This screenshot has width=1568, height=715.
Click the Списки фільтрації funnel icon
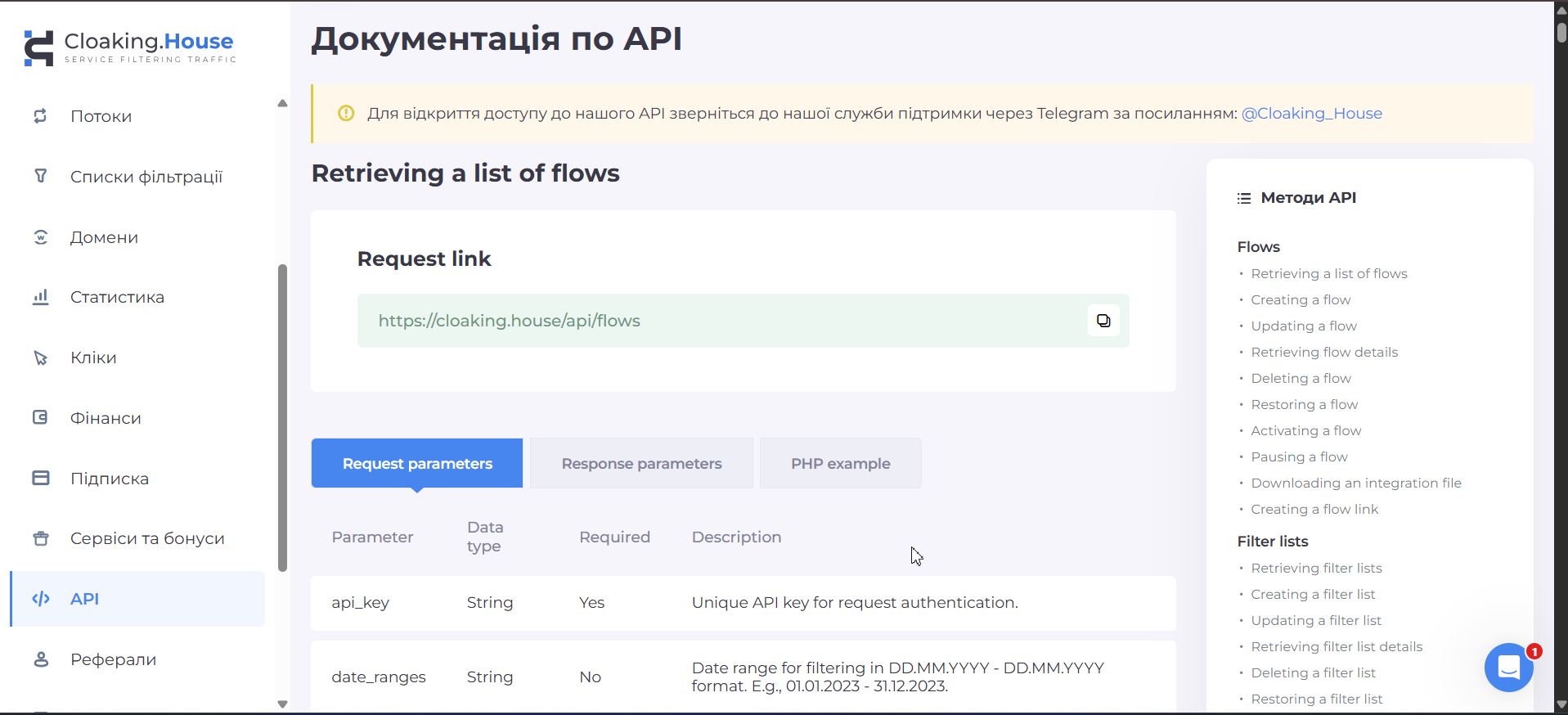tap(40, 176)
